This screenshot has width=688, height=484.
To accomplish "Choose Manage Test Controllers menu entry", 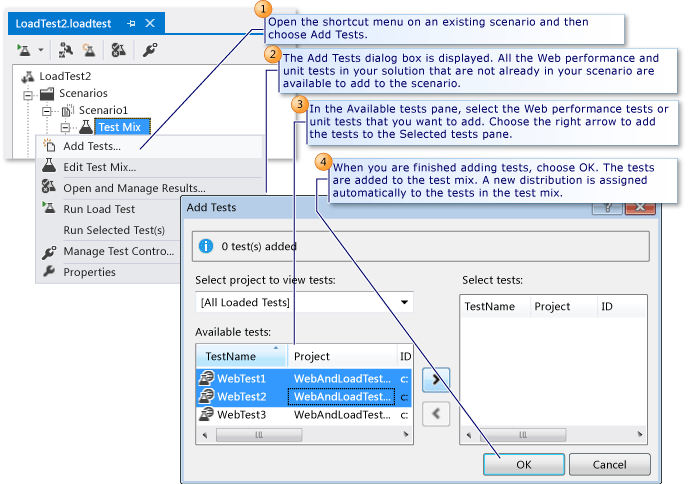I will (110, 251).
